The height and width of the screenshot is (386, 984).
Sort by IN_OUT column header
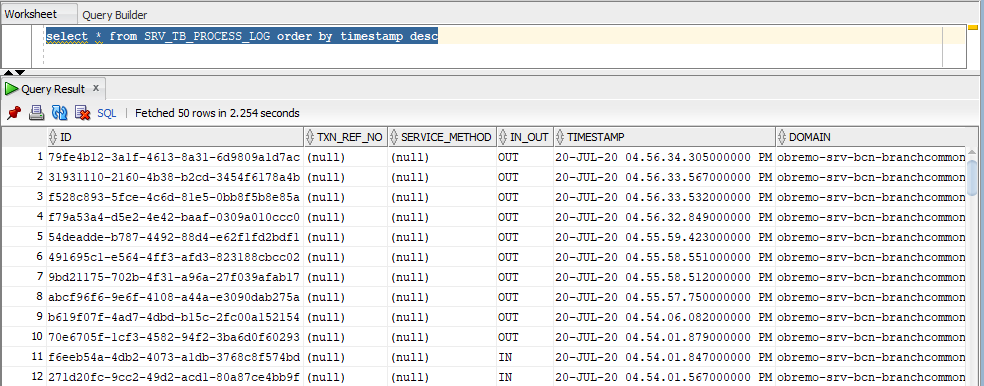click(x=525, y=137)
